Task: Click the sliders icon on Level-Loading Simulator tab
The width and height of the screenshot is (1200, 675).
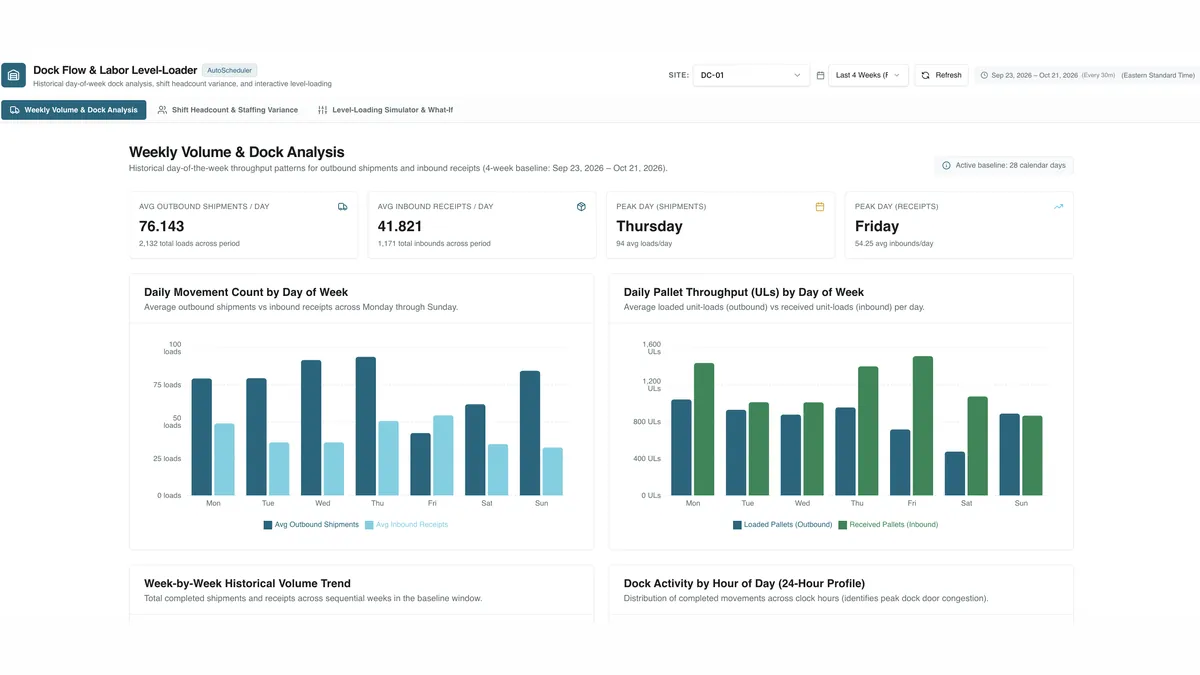Action: [x=323, y=110]
